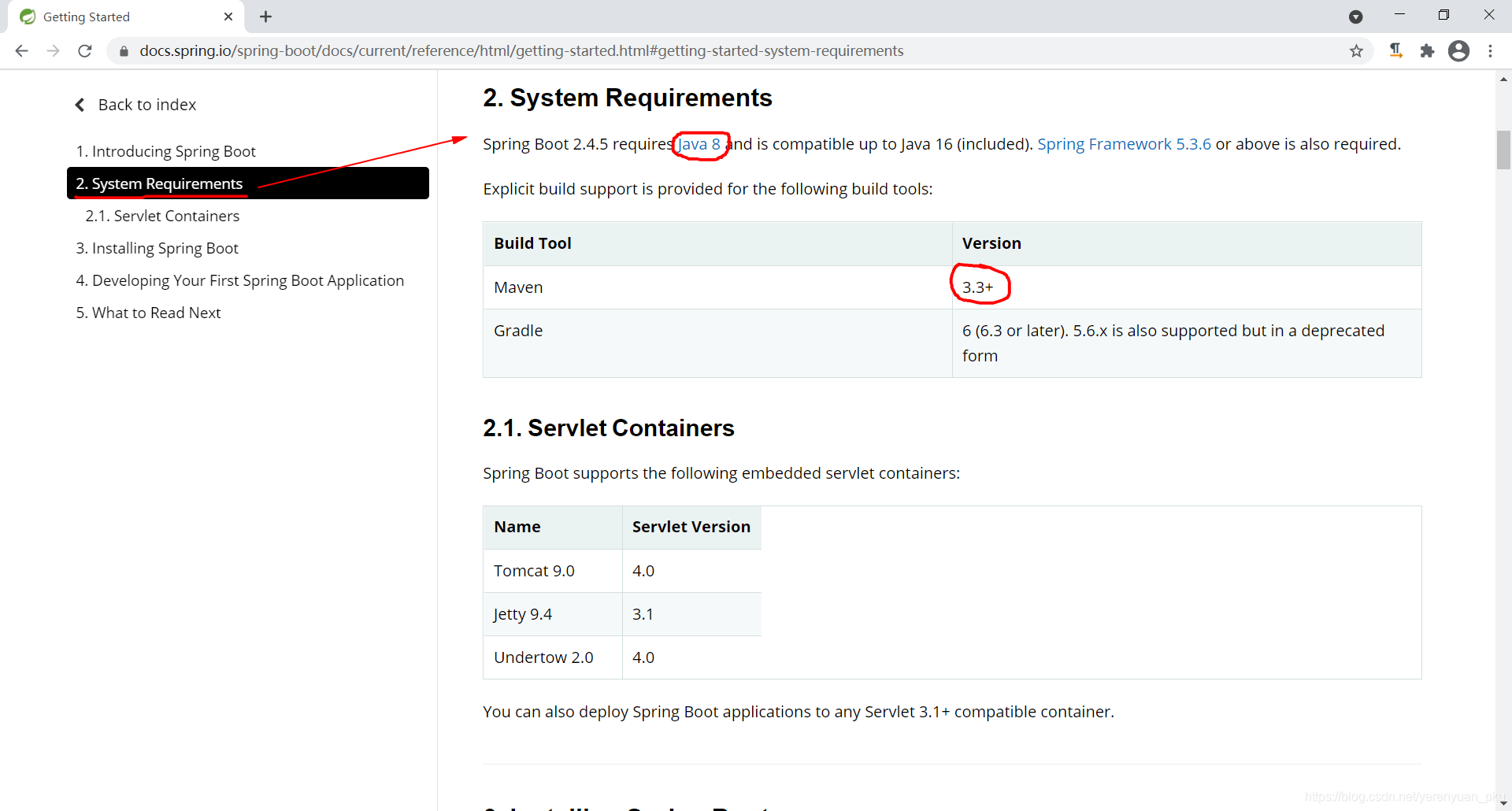Click the Jetty 9.4 cell
The height and width of the screenshot is (811, 1512).
(x=552, y=614)
